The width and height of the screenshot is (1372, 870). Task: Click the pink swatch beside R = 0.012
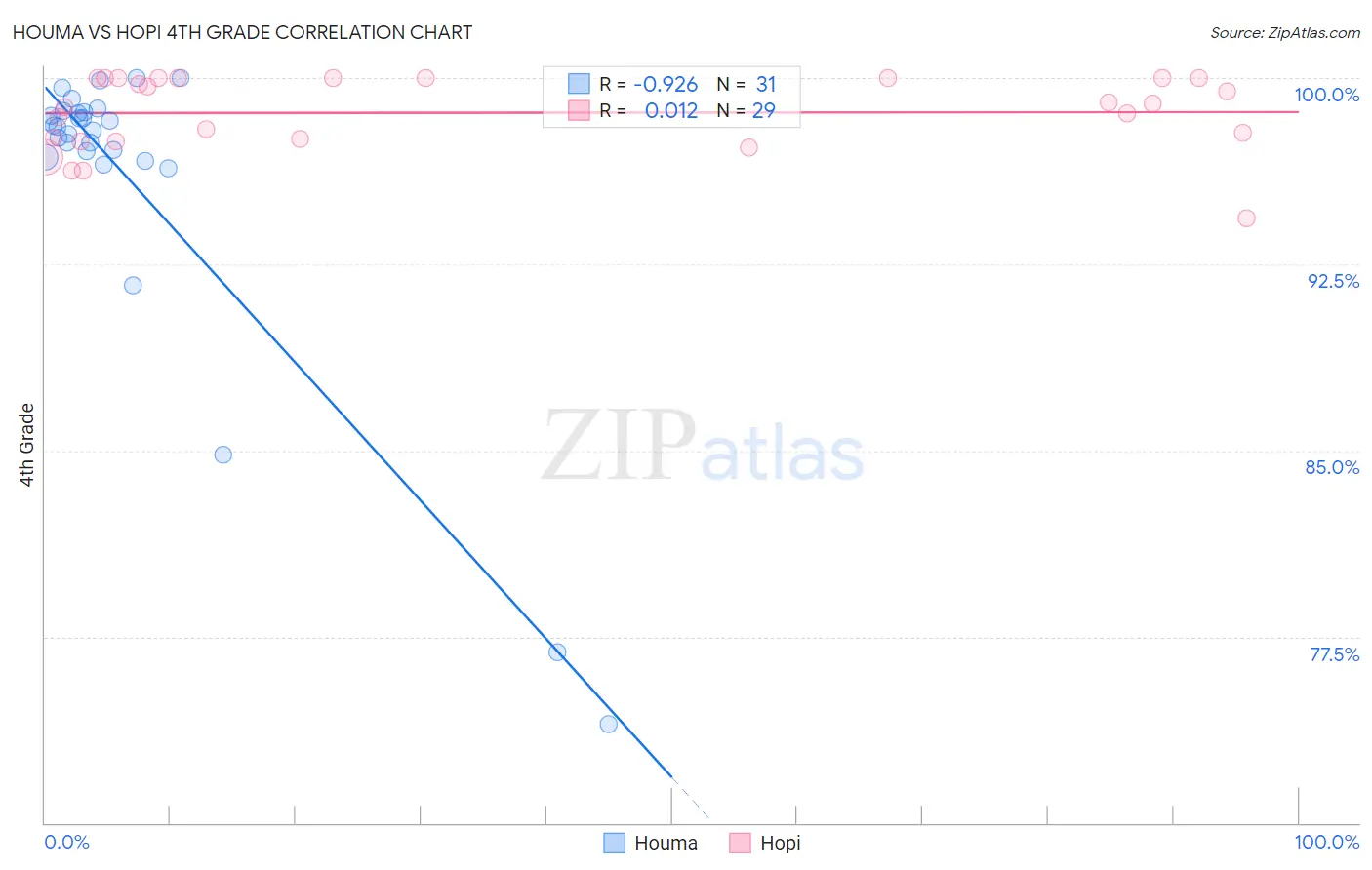(x=579, y=110)
